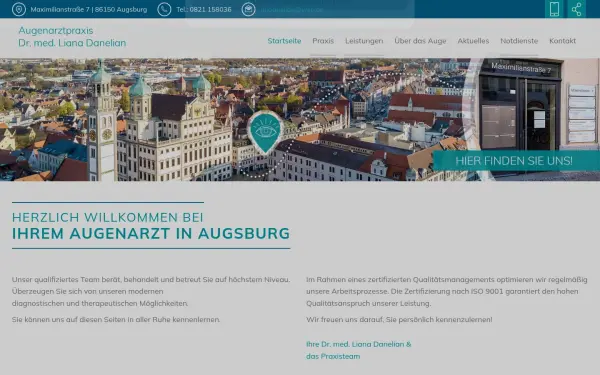The height and width of the screenshot is (375, 600).
Task: Click the eye map pin on the city photo
Action: 265,132
